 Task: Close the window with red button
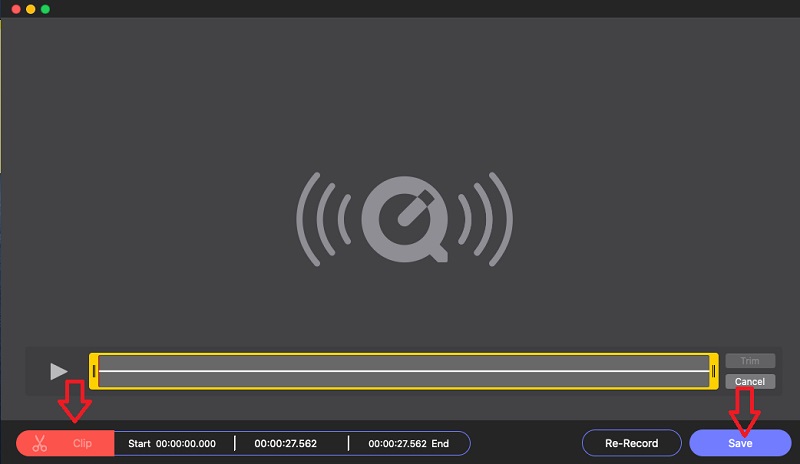coord(16,9)
